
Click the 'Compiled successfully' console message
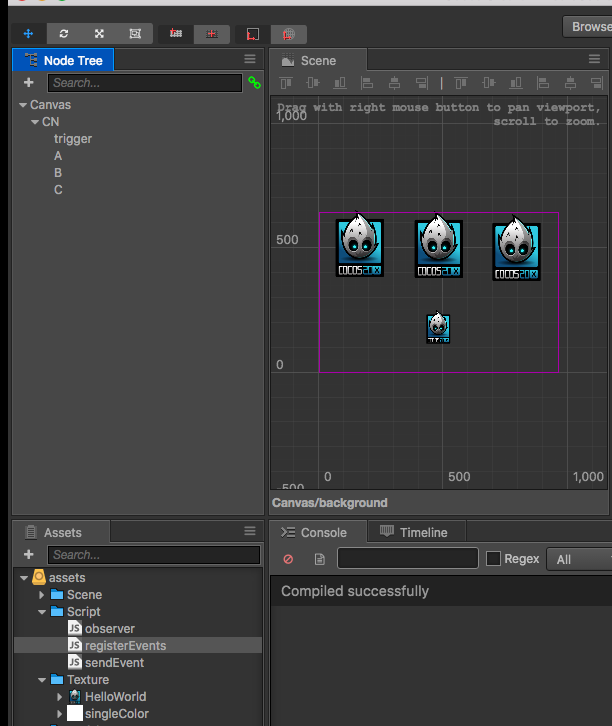355,591
